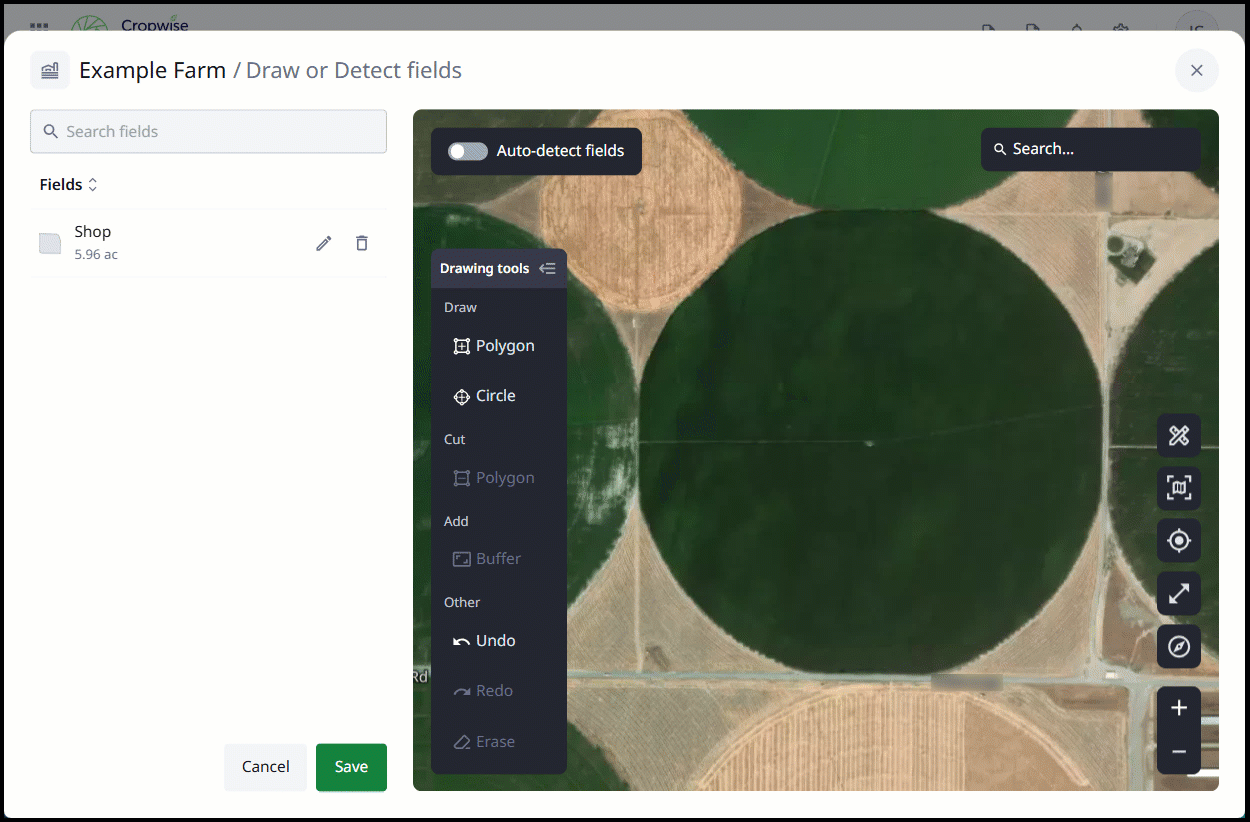Select the Circle draw tool
Image resolution: width=1250 pixels, height=822 pixels.
point(485,396)
